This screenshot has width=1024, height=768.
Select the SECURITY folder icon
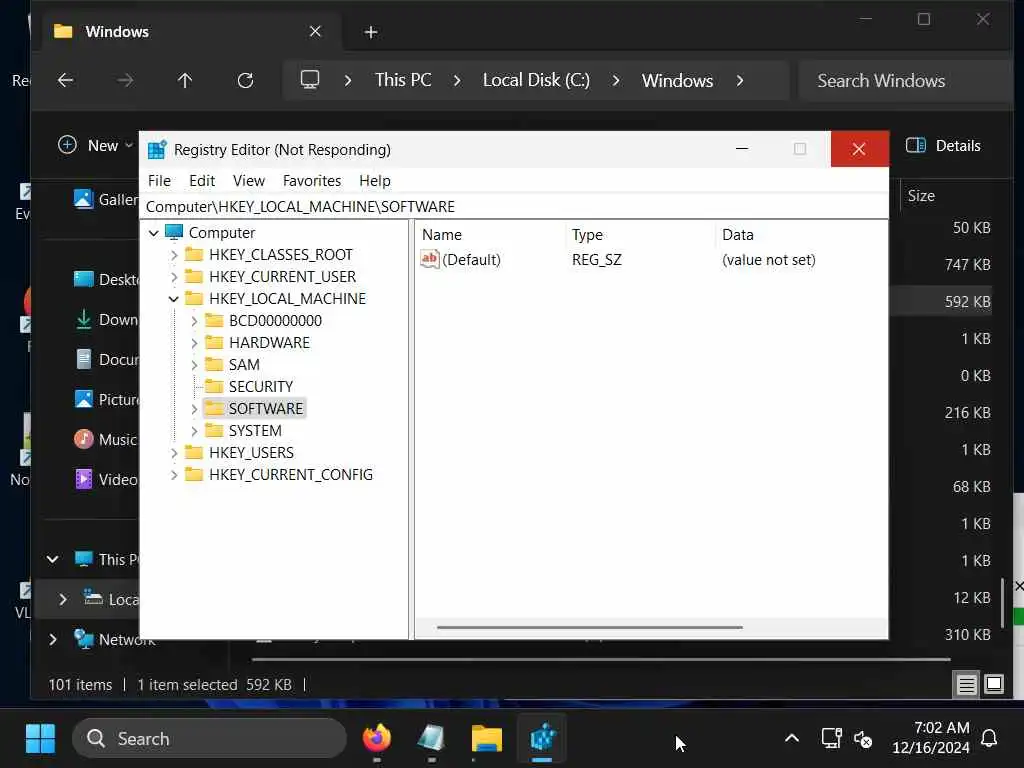214,387
